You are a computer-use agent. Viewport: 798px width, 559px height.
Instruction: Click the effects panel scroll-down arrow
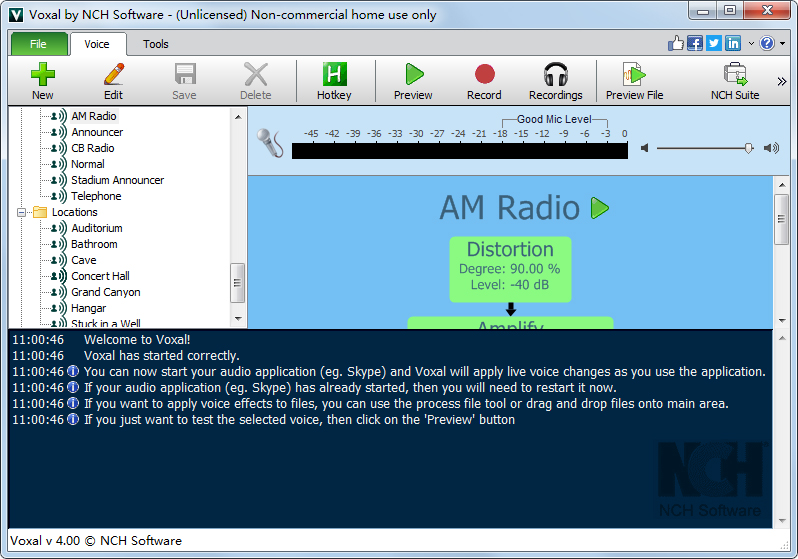point(782,321)
